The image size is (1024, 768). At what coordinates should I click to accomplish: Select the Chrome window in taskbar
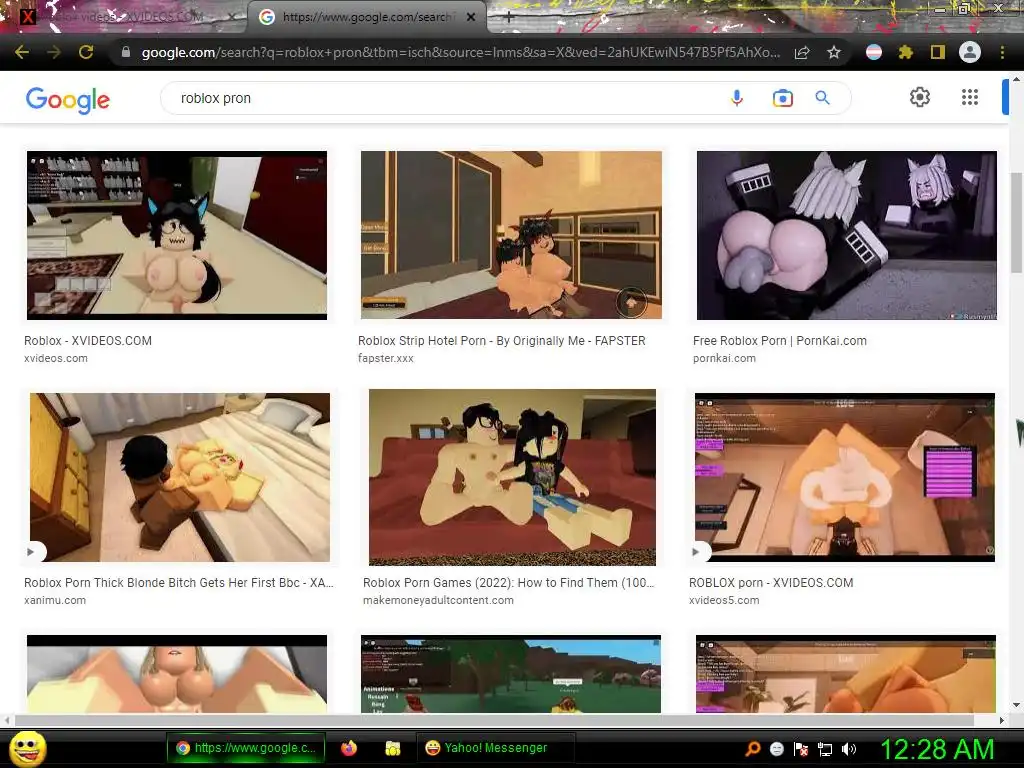(246, 748)
